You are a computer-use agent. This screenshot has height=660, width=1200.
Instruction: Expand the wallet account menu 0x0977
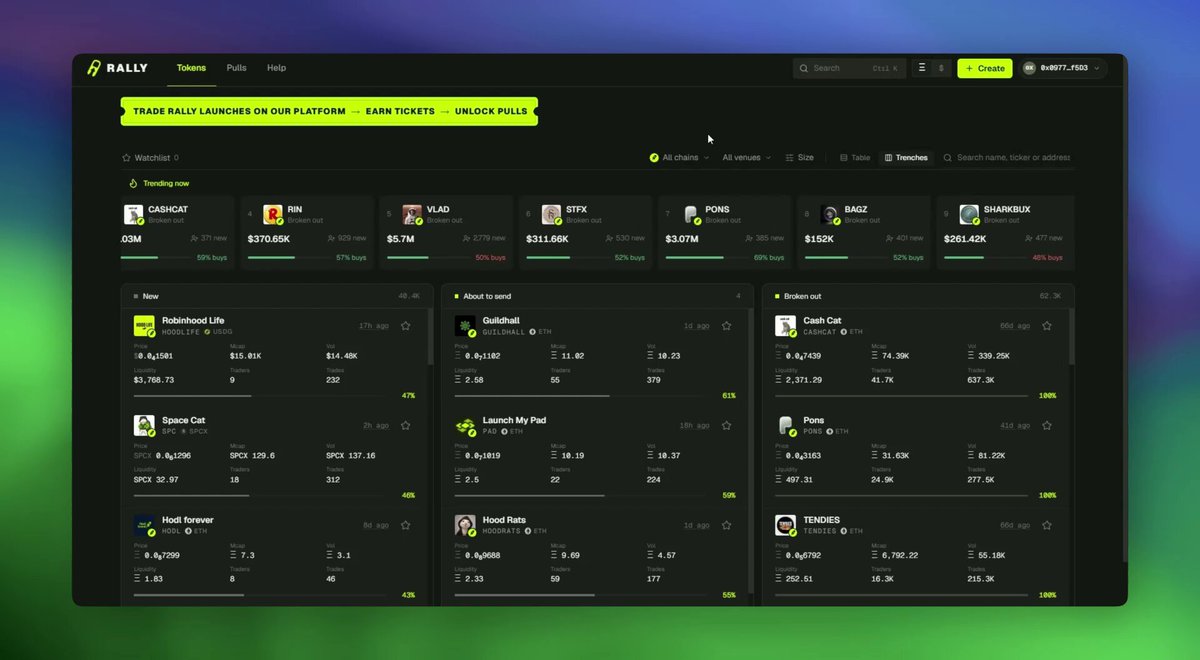(1063, 68)
